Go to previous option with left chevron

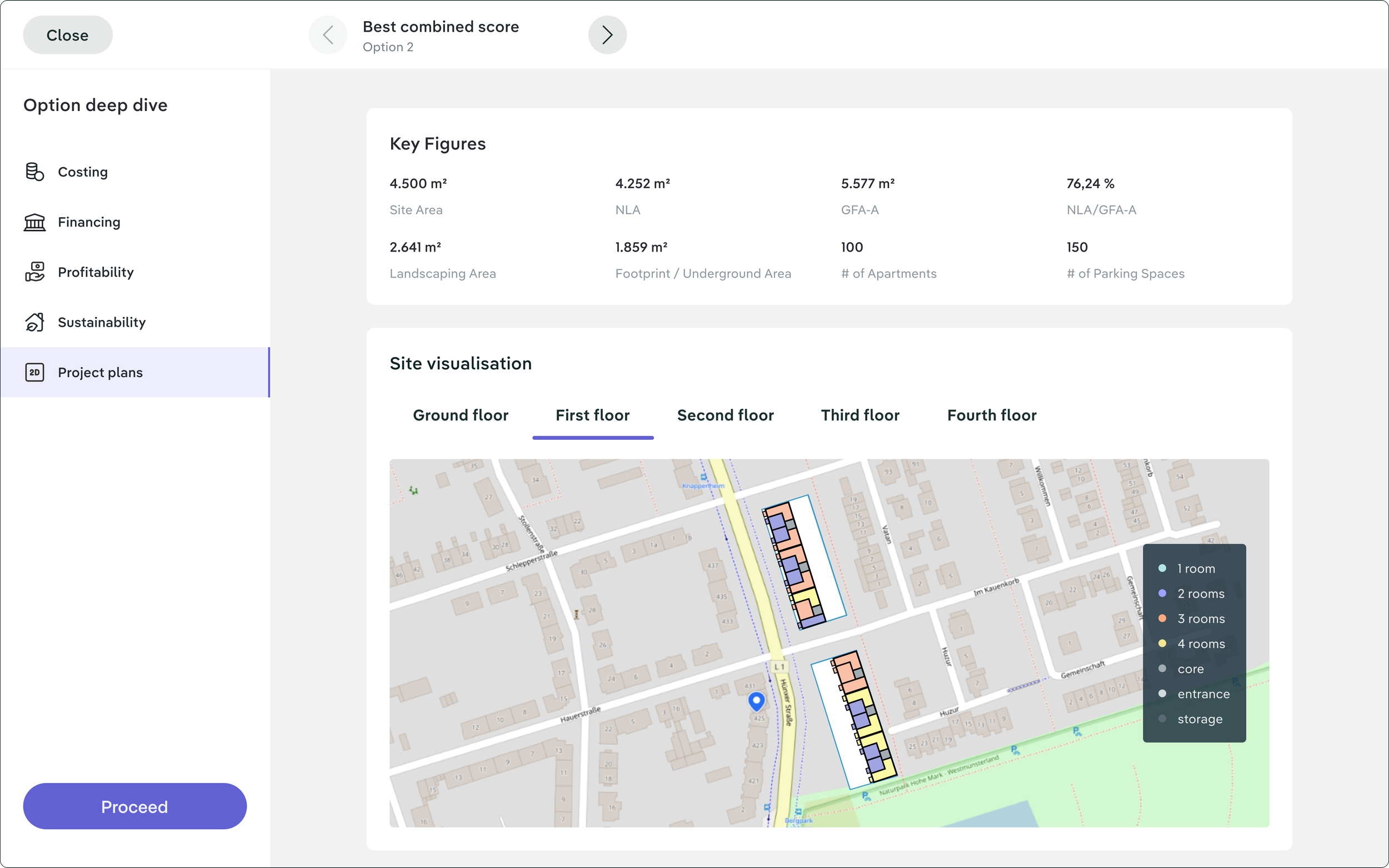point(328,35)
